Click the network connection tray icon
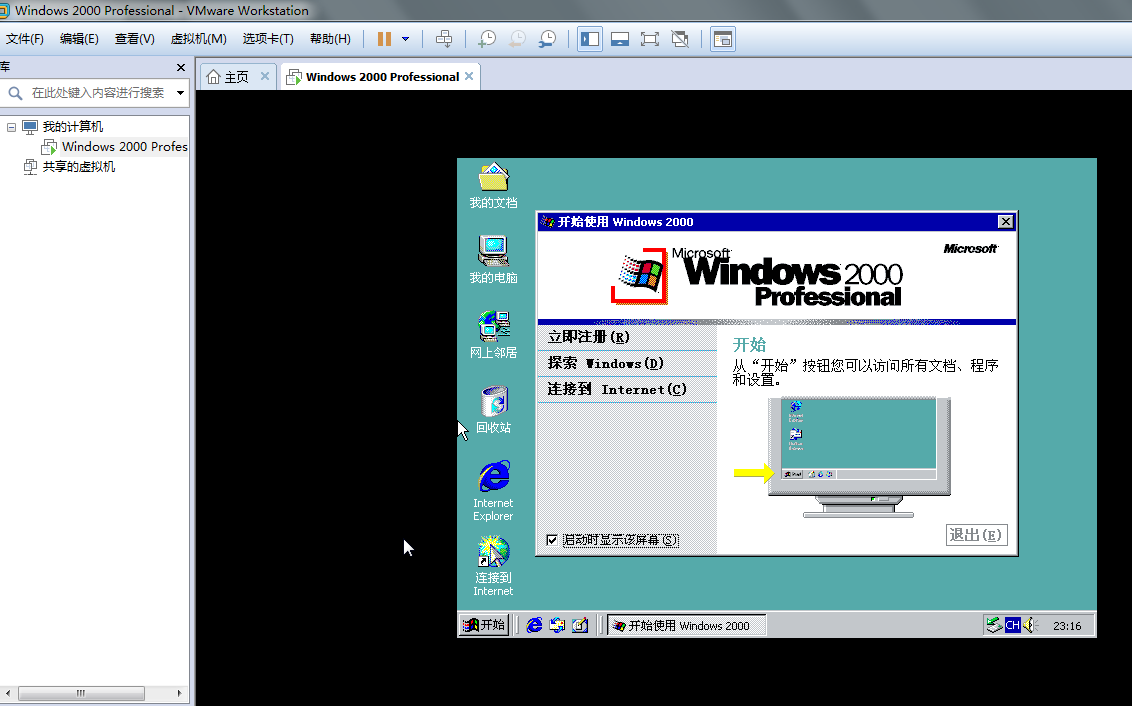The width and height of the screenshot is (1132, 706). (994, 625)
